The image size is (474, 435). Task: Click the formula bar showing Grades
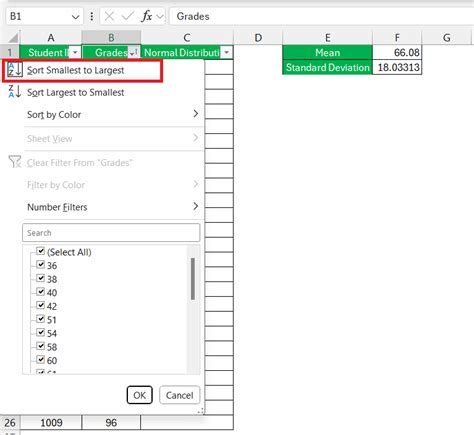coord(321,16)
